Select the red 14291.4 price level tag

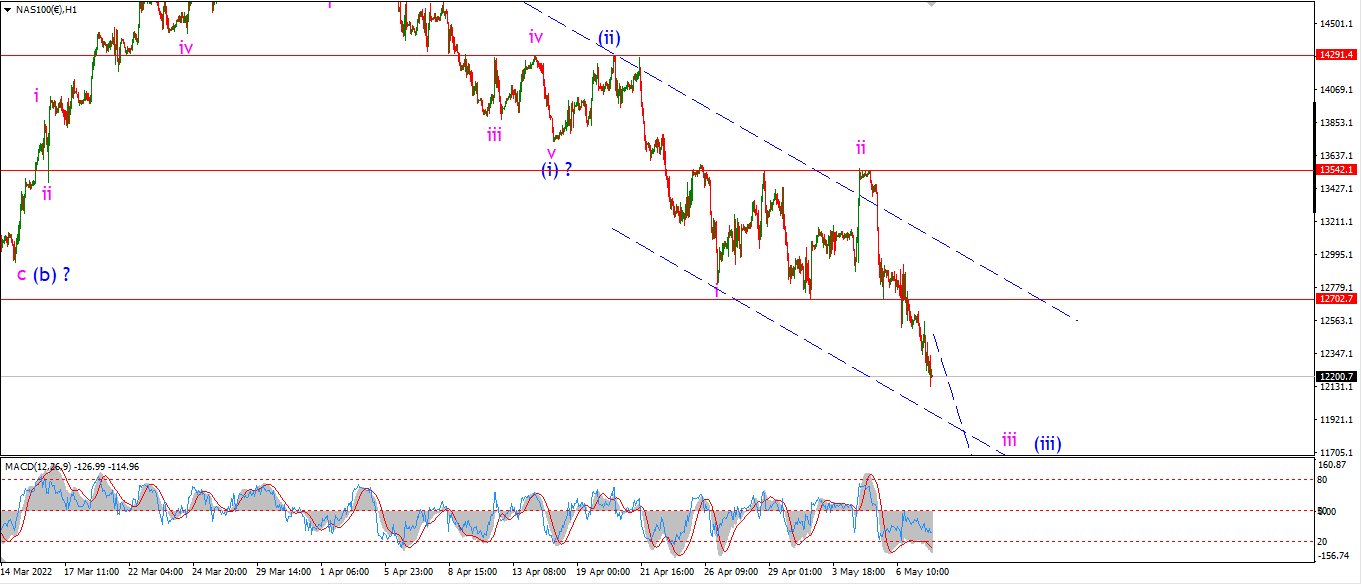[x=1336, y=55]
